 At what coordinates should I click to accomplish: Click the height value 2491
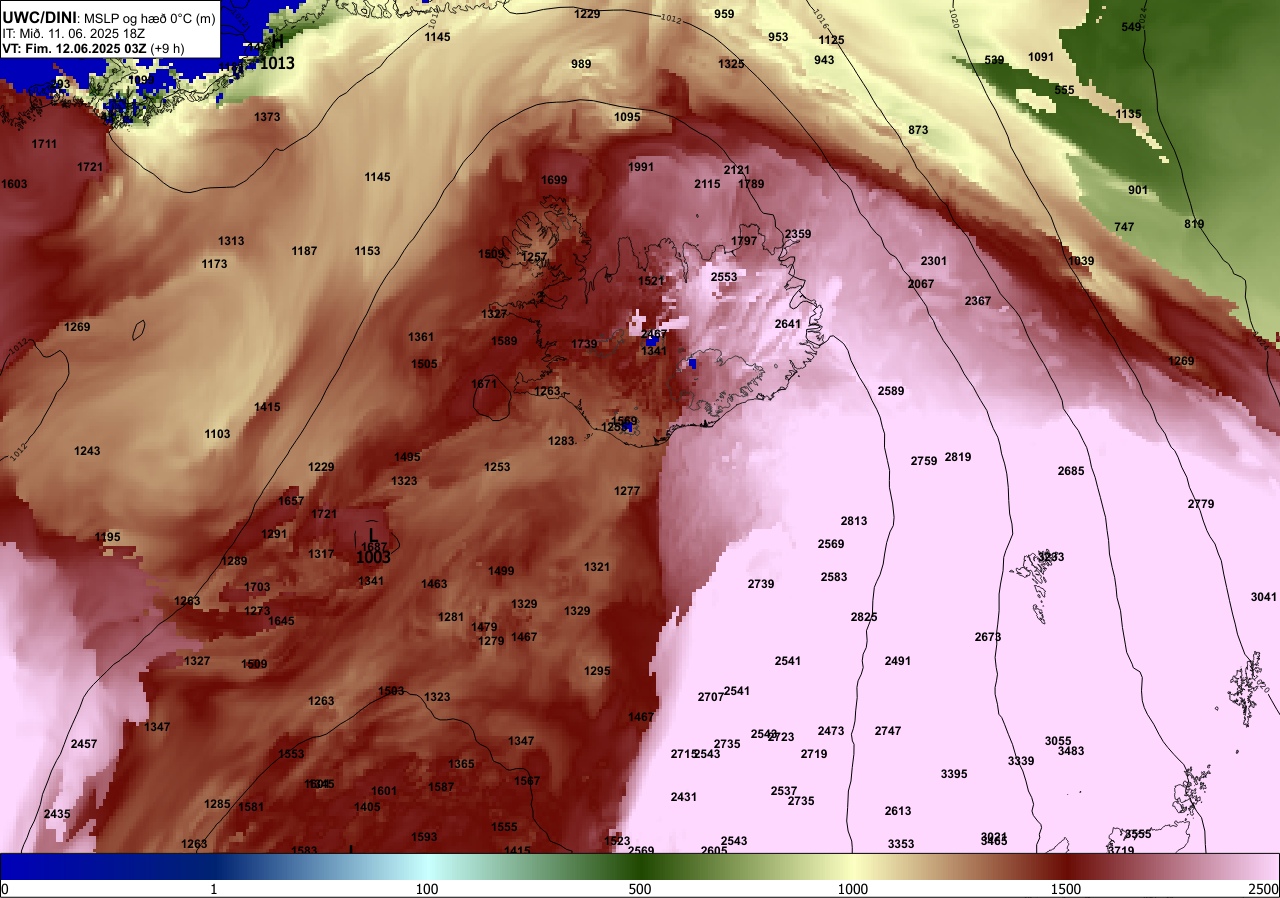click(898, 661)
